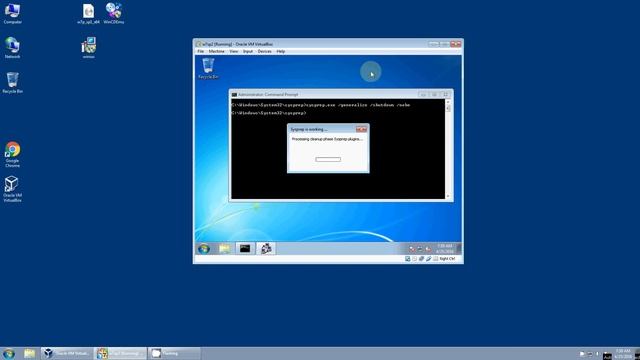Screen dimensions: 640x360
Task: Select the desktop icon below w7p_sp1_x64
Action: point(89,47)
